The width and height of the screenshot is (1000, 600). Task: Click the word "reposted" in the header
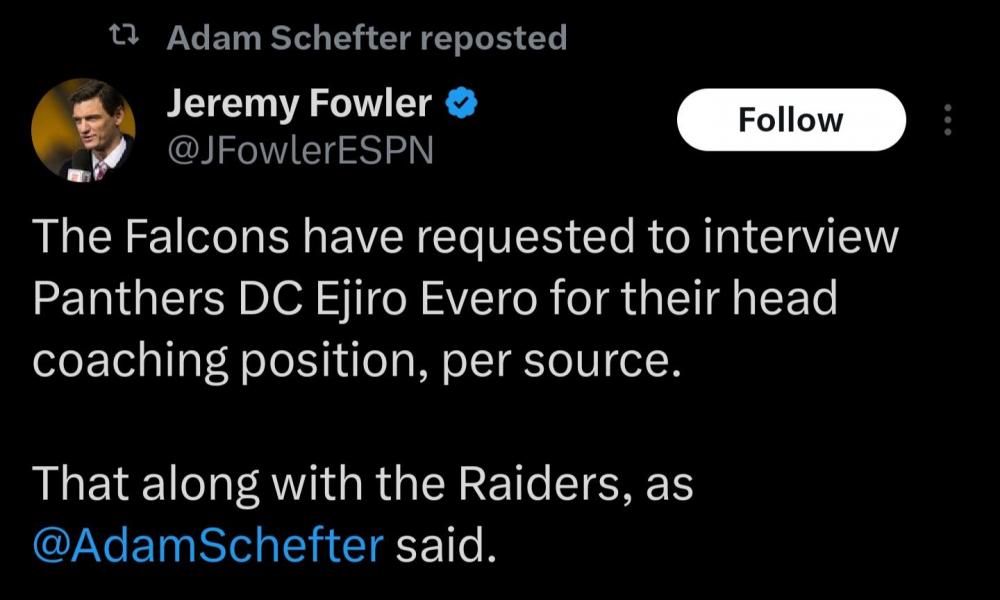pyautogui.click(x=493, y=38)
